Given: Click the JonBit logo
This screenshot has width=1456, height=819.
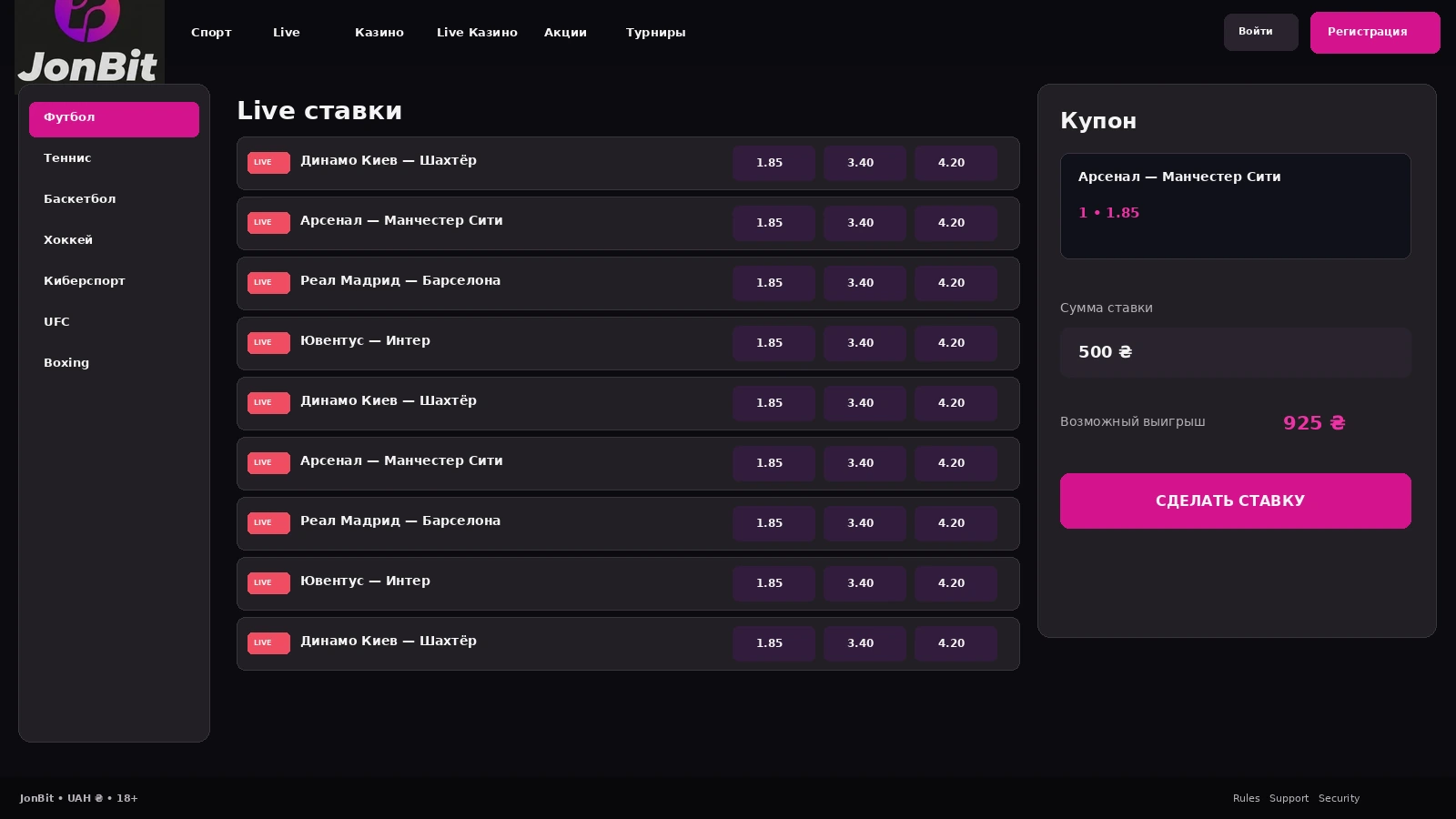Looking at the screenshot, I should click(89, 44).
